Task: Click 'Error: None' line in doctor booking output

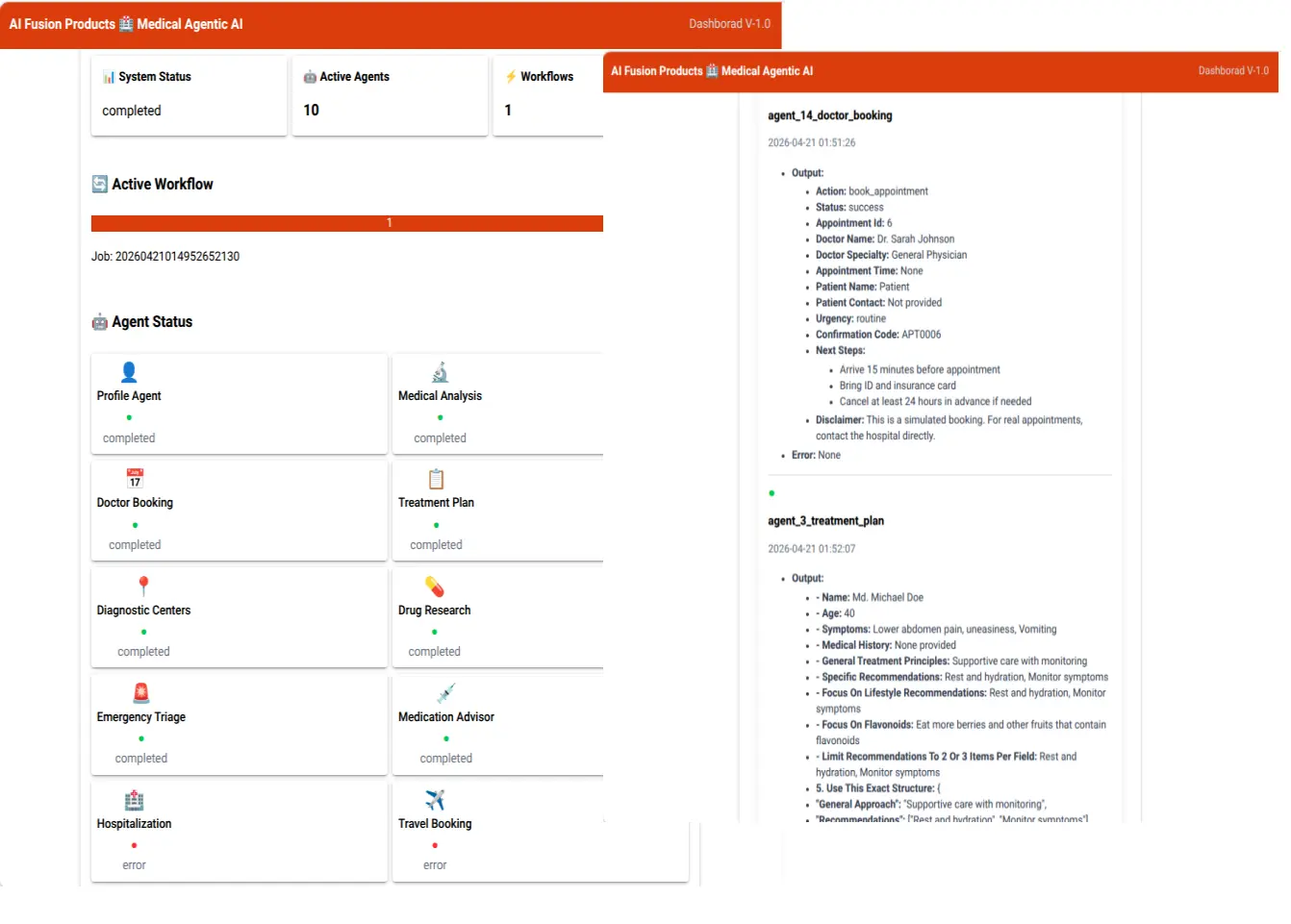Action: [x=816, y=456]
